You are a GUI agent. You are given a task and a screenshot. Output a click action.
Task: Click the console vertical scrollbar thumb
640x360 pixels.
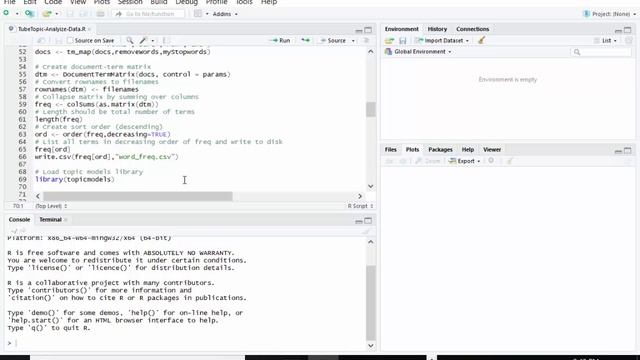coord(371,303)
